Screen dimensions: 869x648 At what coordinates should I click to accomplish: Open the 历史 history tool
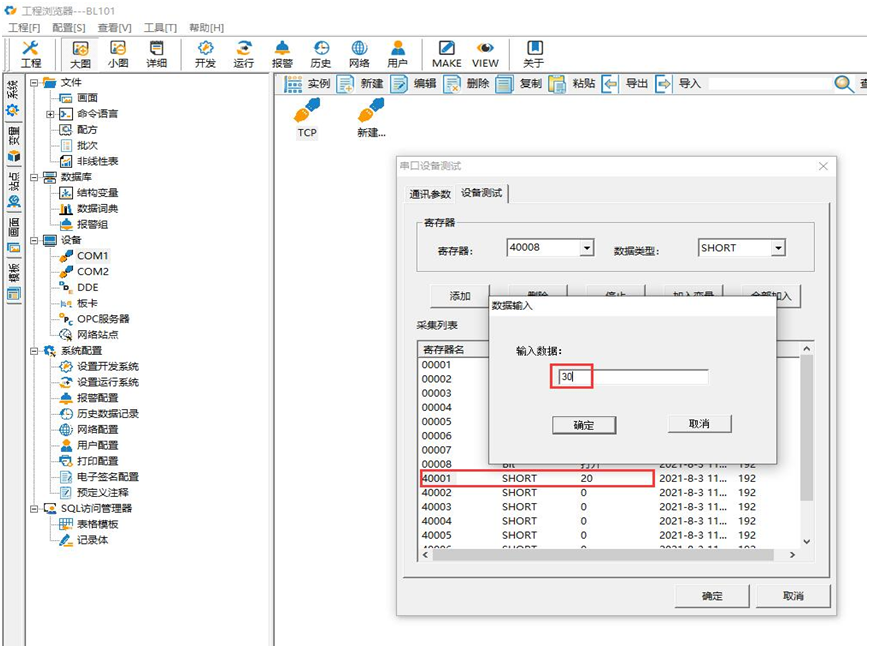(x=320, y=54)
